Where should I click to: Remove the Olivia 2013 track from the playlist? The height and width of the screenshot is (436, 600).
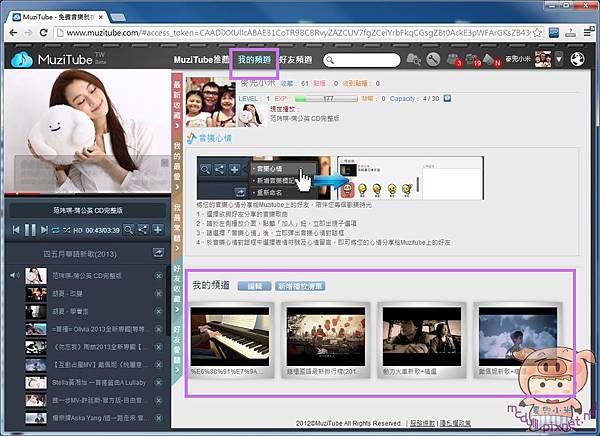coord(158,329)
